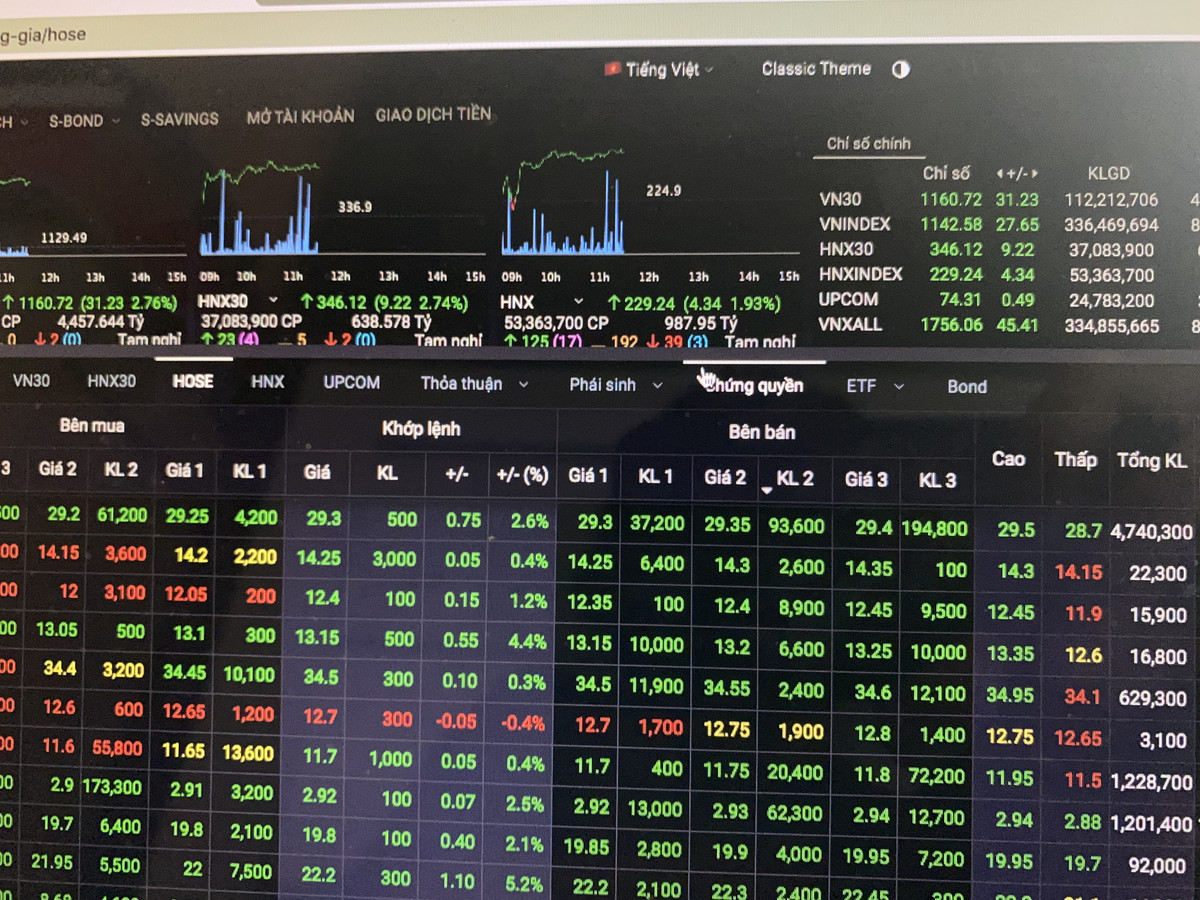Click the KL 2 sort arrow indicator
The width and height of the screenshot is (1200, 900).
click(767, 490)
